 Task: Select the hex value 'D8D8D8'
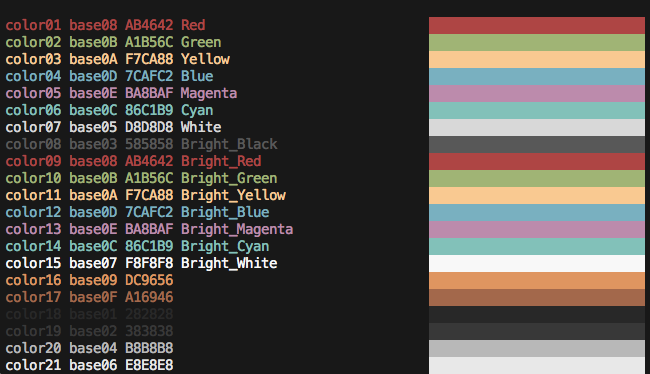pyautogui.click(x=149, y=127)
